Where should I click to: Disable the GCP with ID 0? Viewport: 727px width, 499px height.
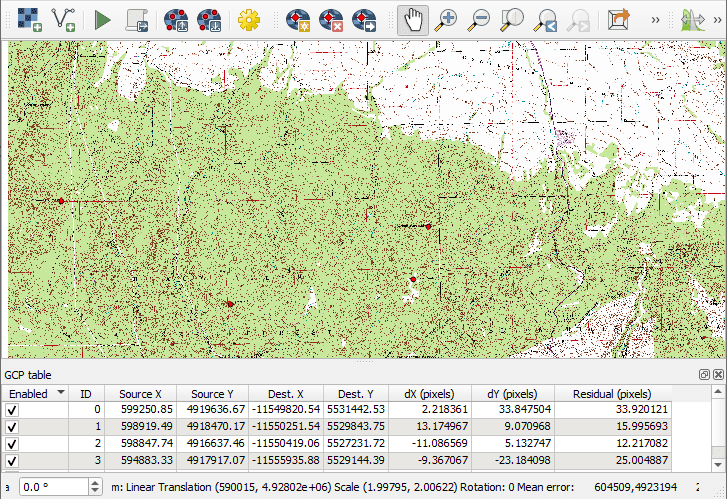[x=13, y=409]
